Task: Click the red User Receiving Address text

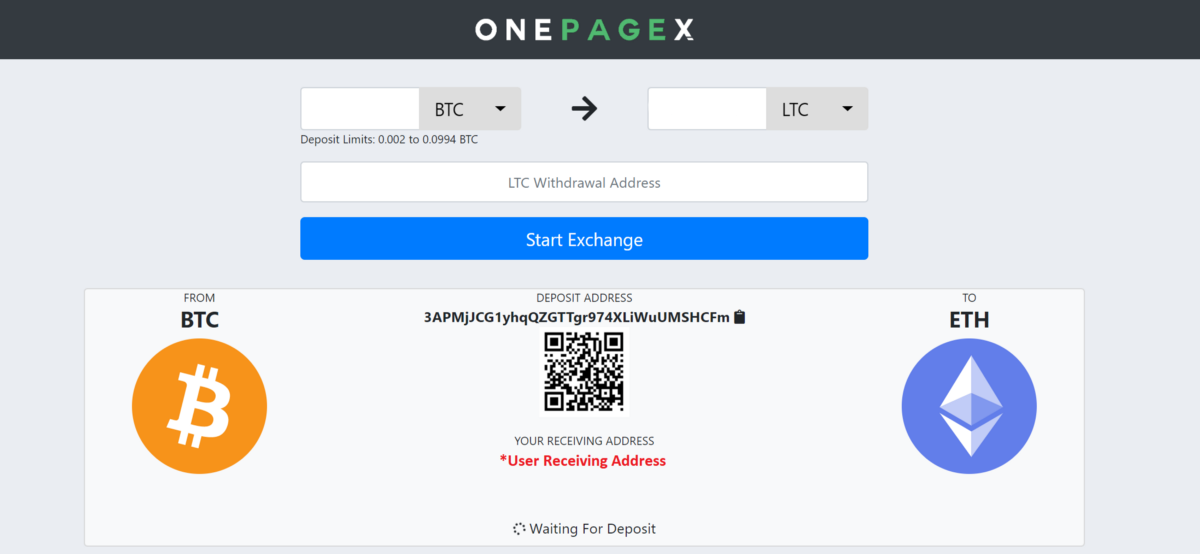Action: click(583, 461)
